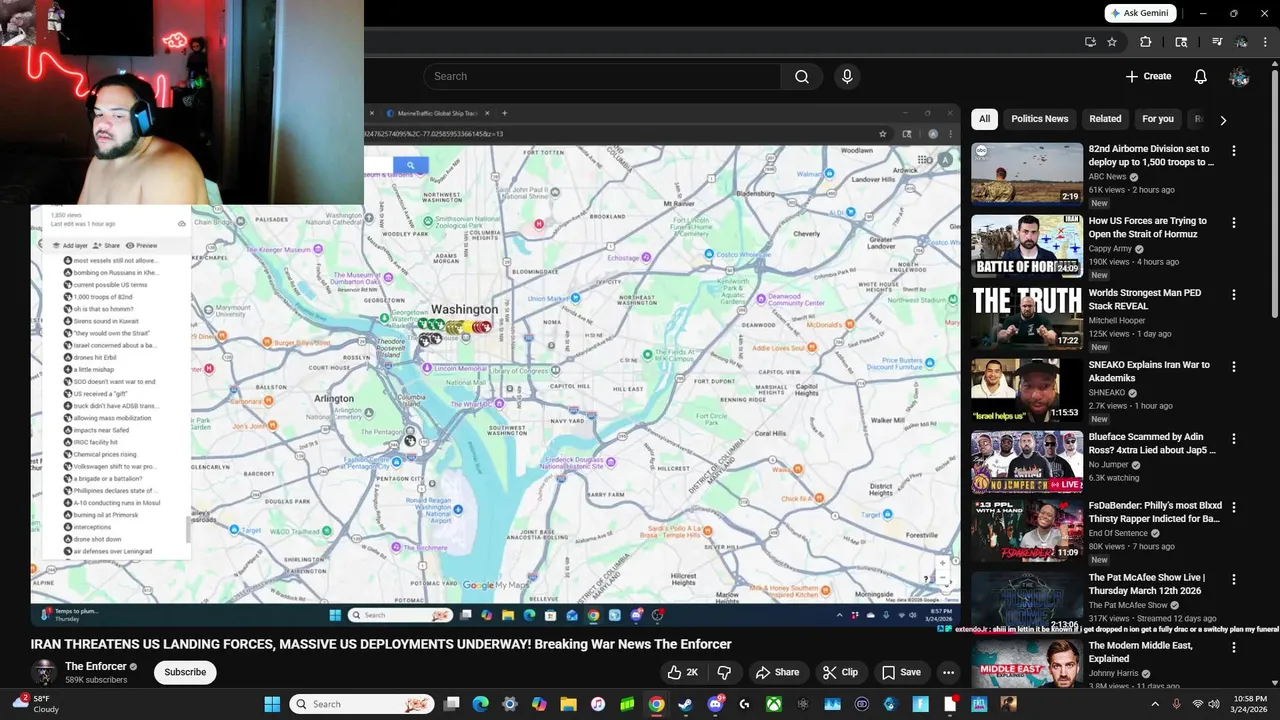Click the Create button
The height and width of the screenshot is (720, 1280).
tap(1148, 76)
